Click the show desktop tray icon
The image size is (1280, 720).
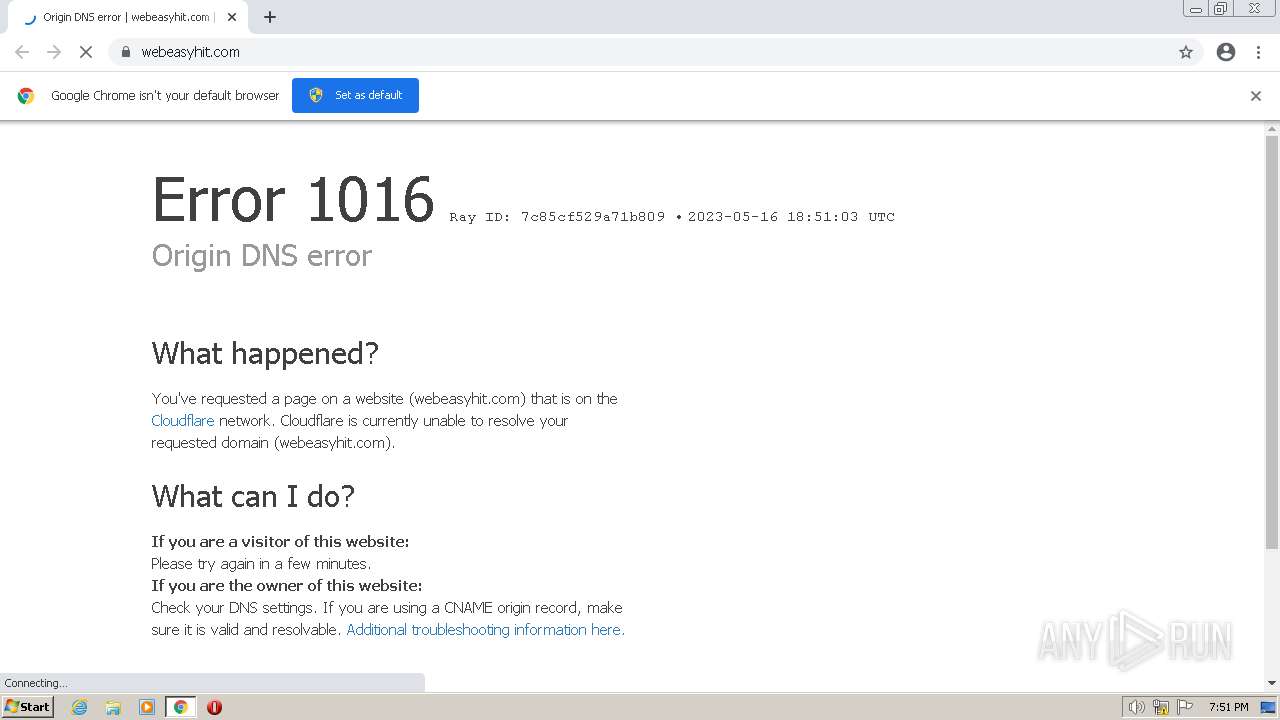click(1268, 707)
